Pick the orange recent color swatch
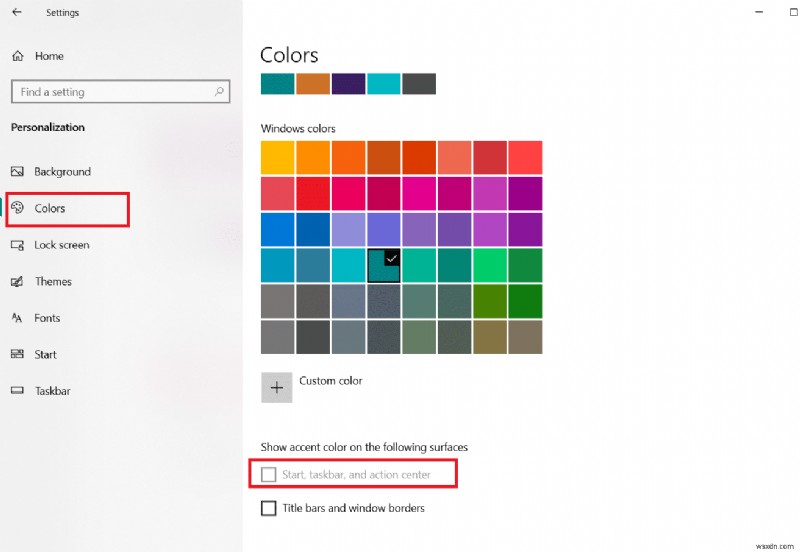 click(x=312, y=84)
